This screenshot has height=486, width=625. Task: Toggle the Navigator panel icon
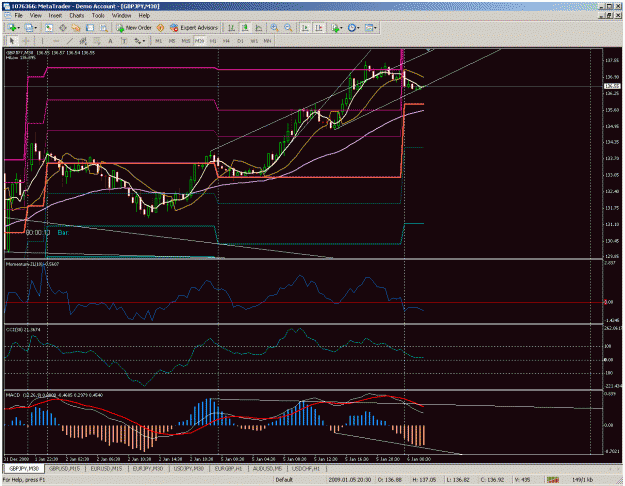click(x=76, y=28)
